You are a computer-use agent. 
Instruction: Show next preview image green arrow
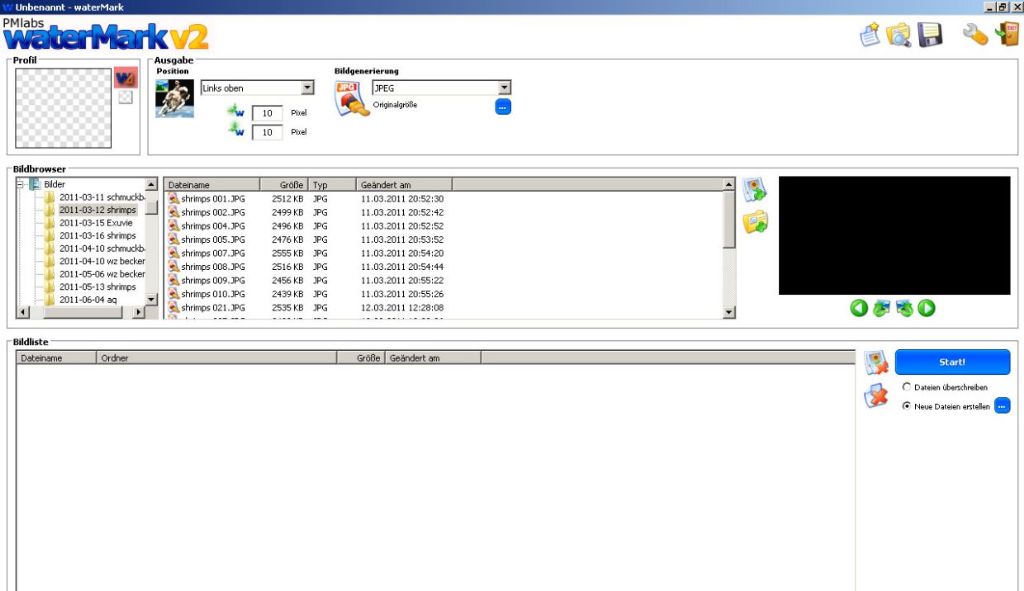pos(927,308)
